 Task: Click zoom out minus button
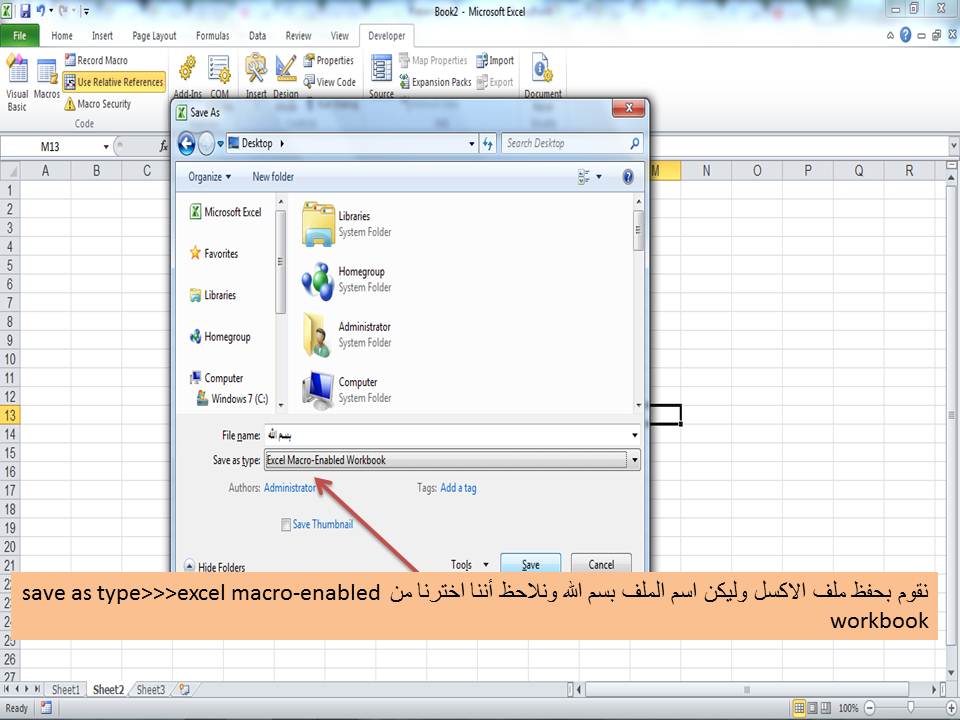pyautogui.click(x=869, y=708)
